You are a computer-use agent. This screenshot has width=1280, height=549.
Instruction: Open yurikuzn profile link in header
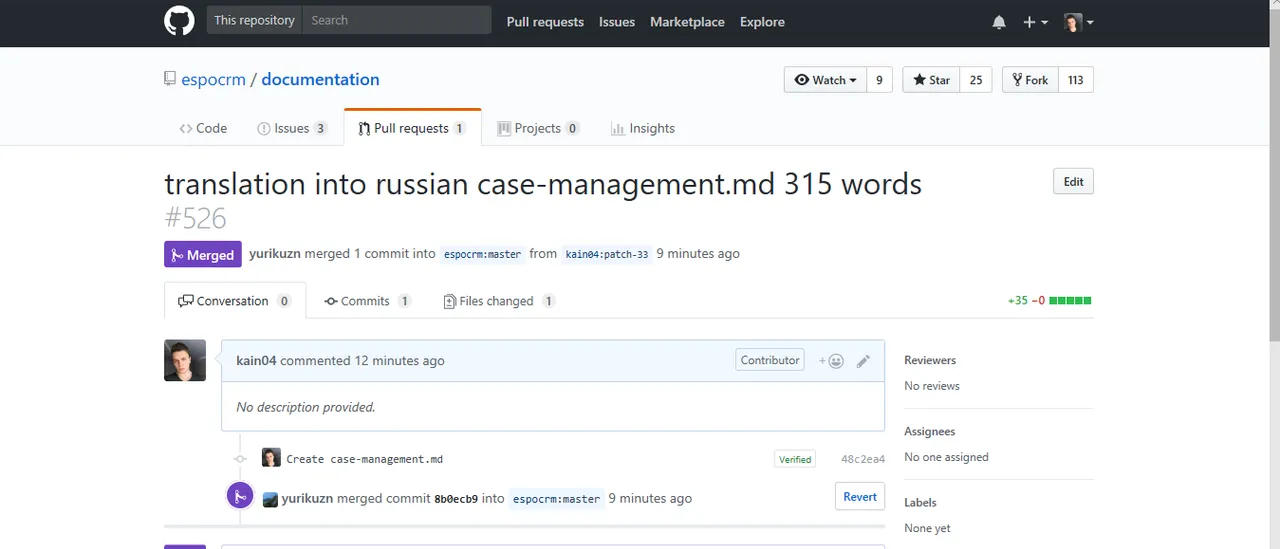(x=275, y=254)
